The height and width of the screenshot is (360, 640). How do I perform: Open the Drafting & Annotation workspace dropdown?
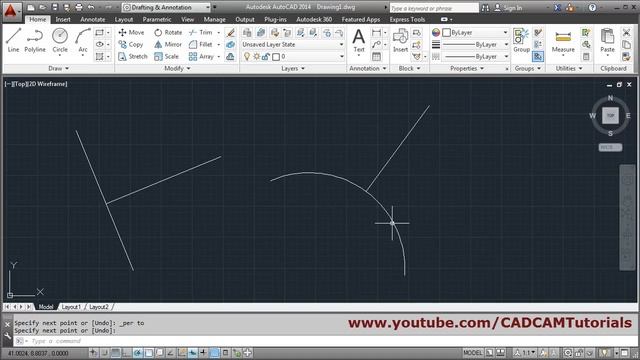pos(166,7)
